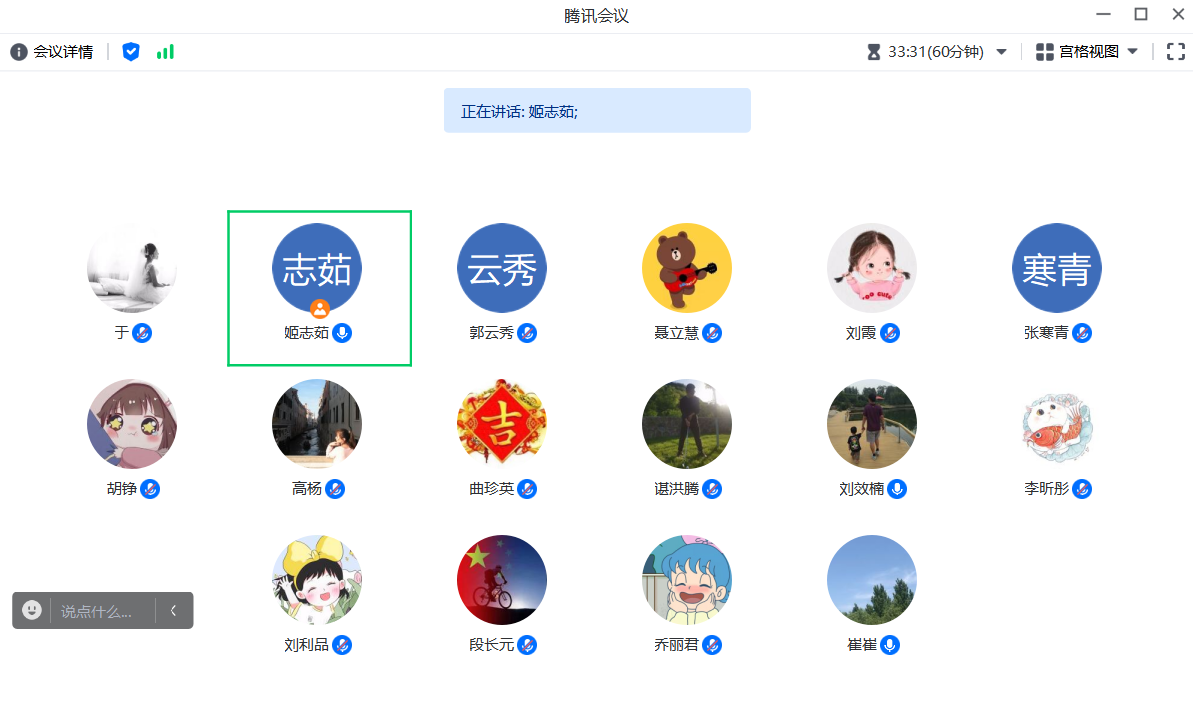
Task: Click the fullscreen icon in the toolbar
Action: (1175, 52)
